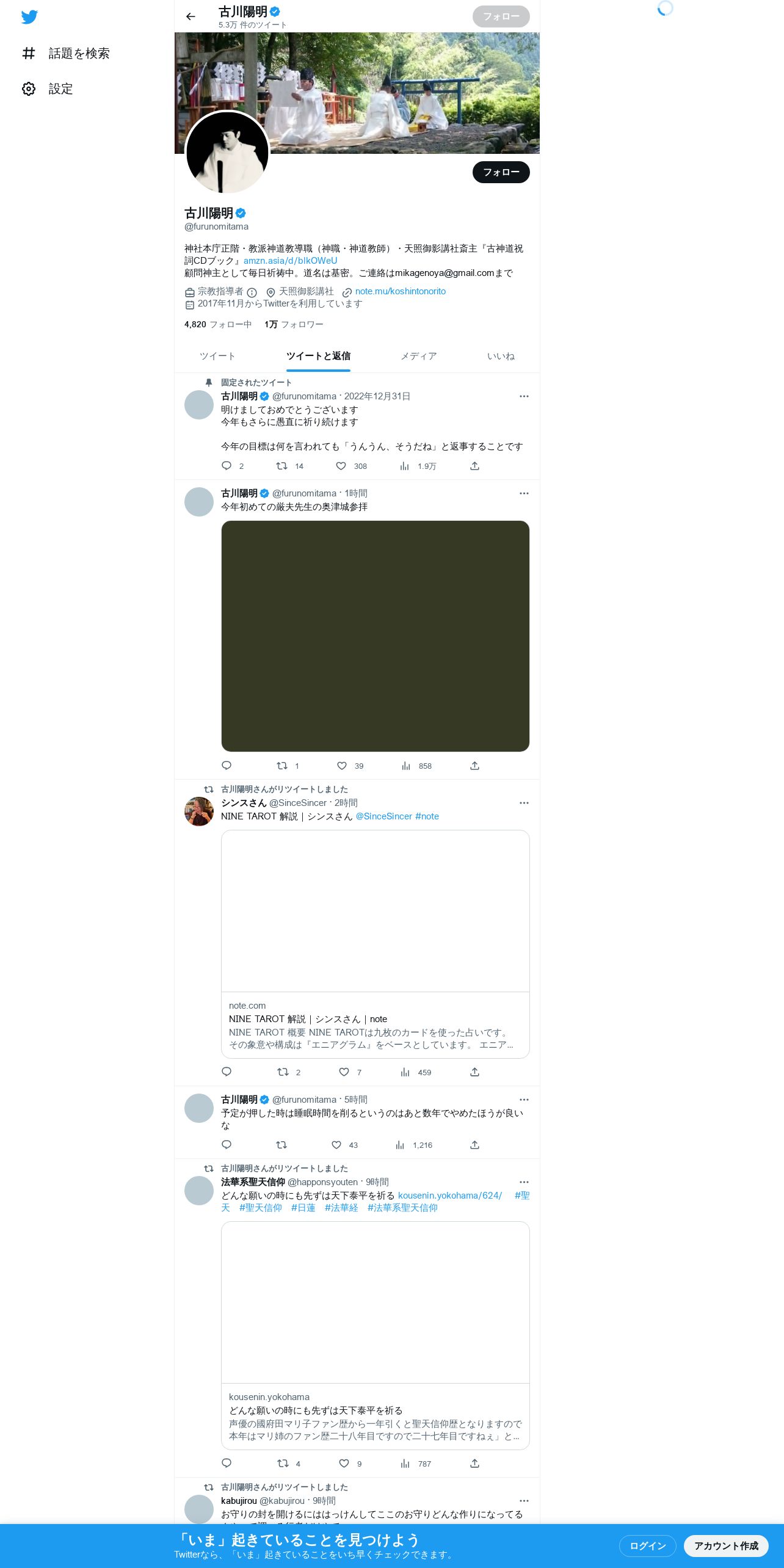Open the profile avatar photo

tap(227, 153)
